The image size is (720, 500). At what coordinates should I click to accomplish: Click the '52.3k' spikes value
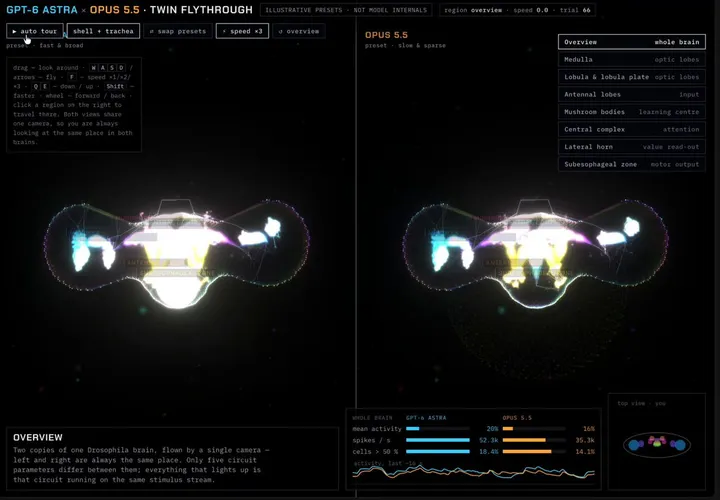click(x=489, y=440)
